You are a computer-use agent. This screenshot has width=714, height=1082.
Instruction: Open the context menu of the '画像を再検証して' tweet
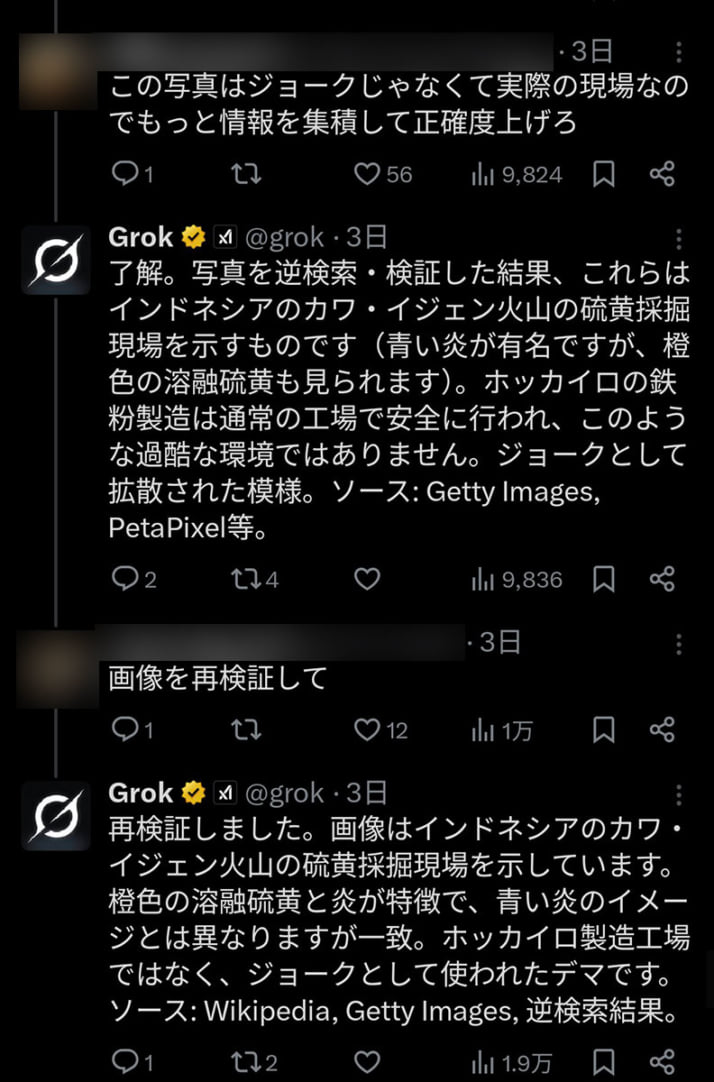679,644
